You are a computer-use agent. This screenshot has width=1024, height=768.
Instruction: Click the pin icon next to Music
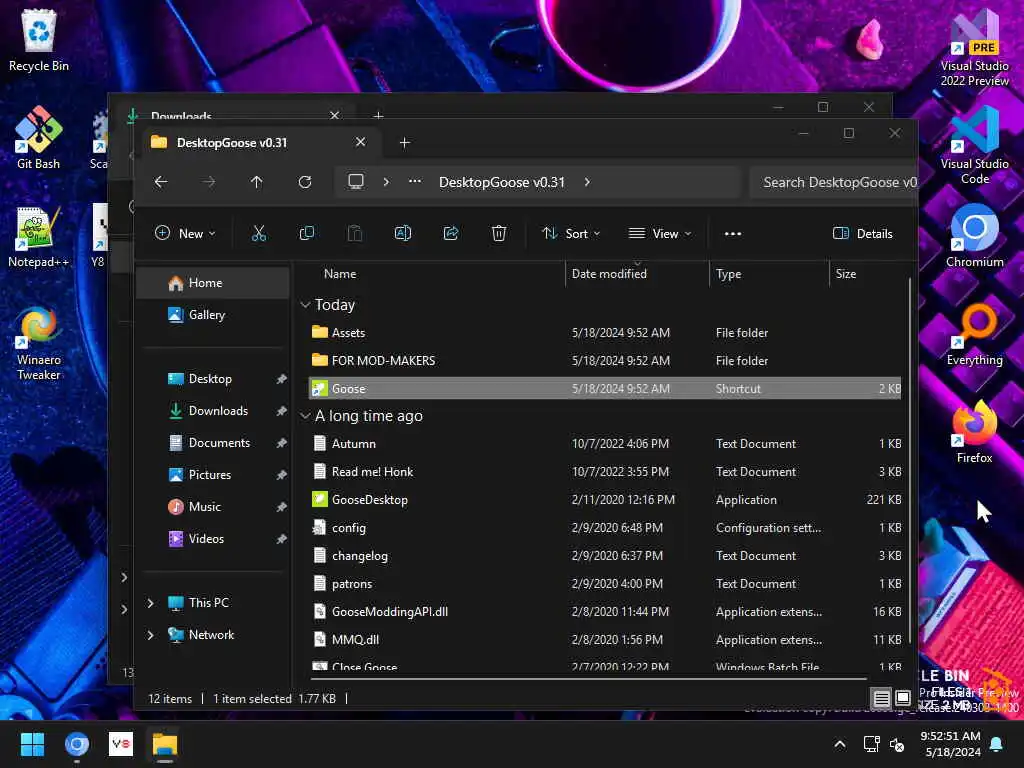pos(281,507)
